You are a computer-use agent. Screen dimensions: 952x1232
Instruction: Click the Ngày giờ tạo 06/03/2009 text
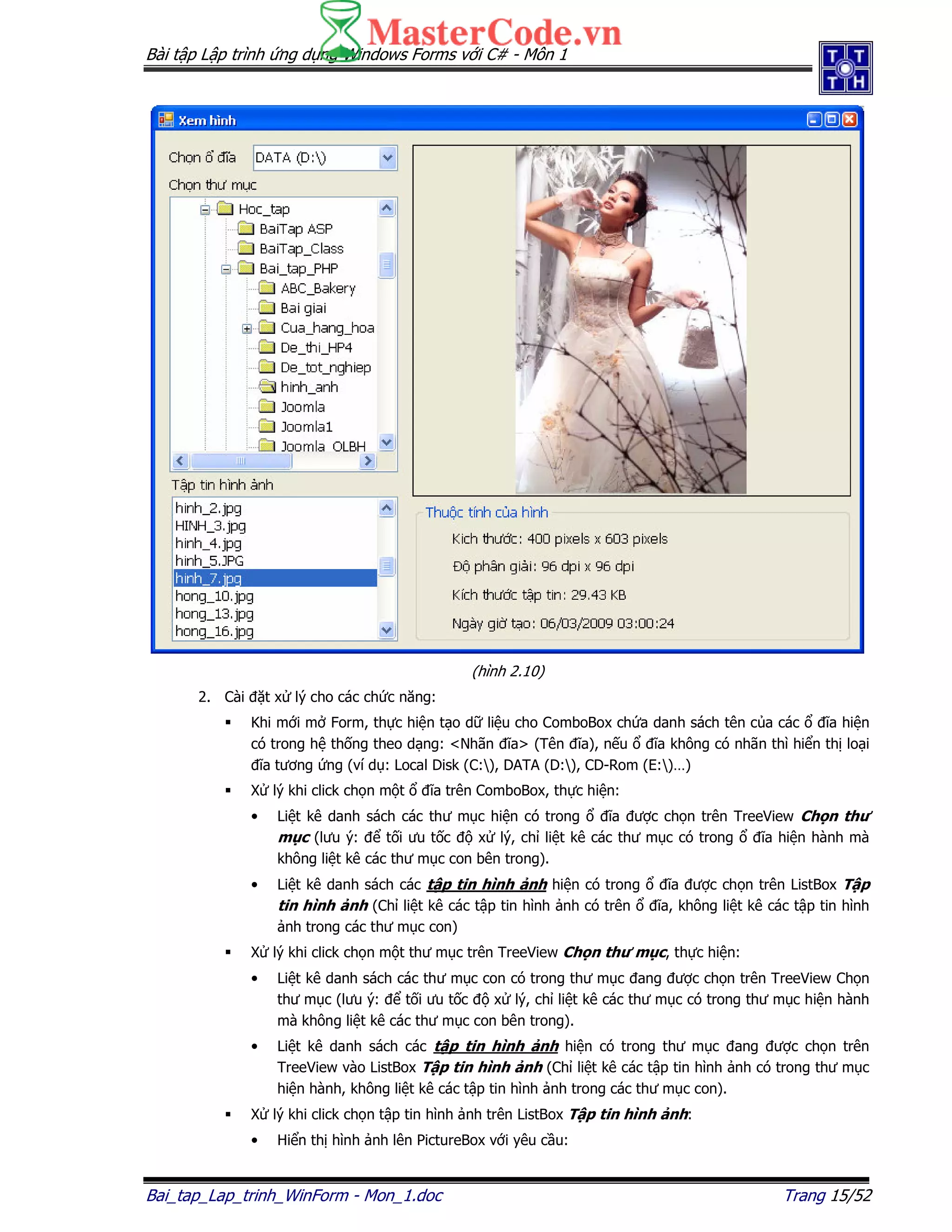click(563, 623)
